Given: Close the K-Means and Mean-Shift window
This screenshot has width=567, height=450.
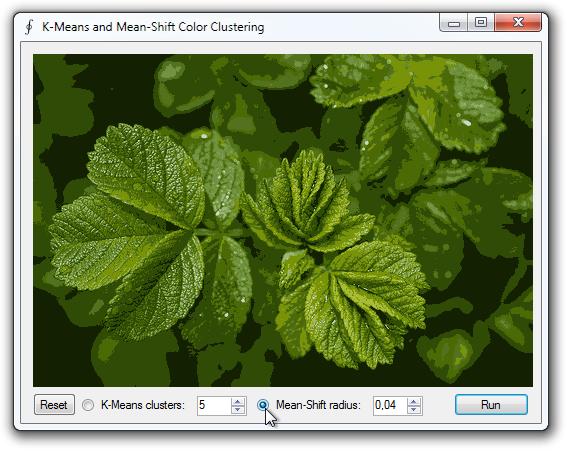Looking at the screenshot, I should click(x=518, y=23).
